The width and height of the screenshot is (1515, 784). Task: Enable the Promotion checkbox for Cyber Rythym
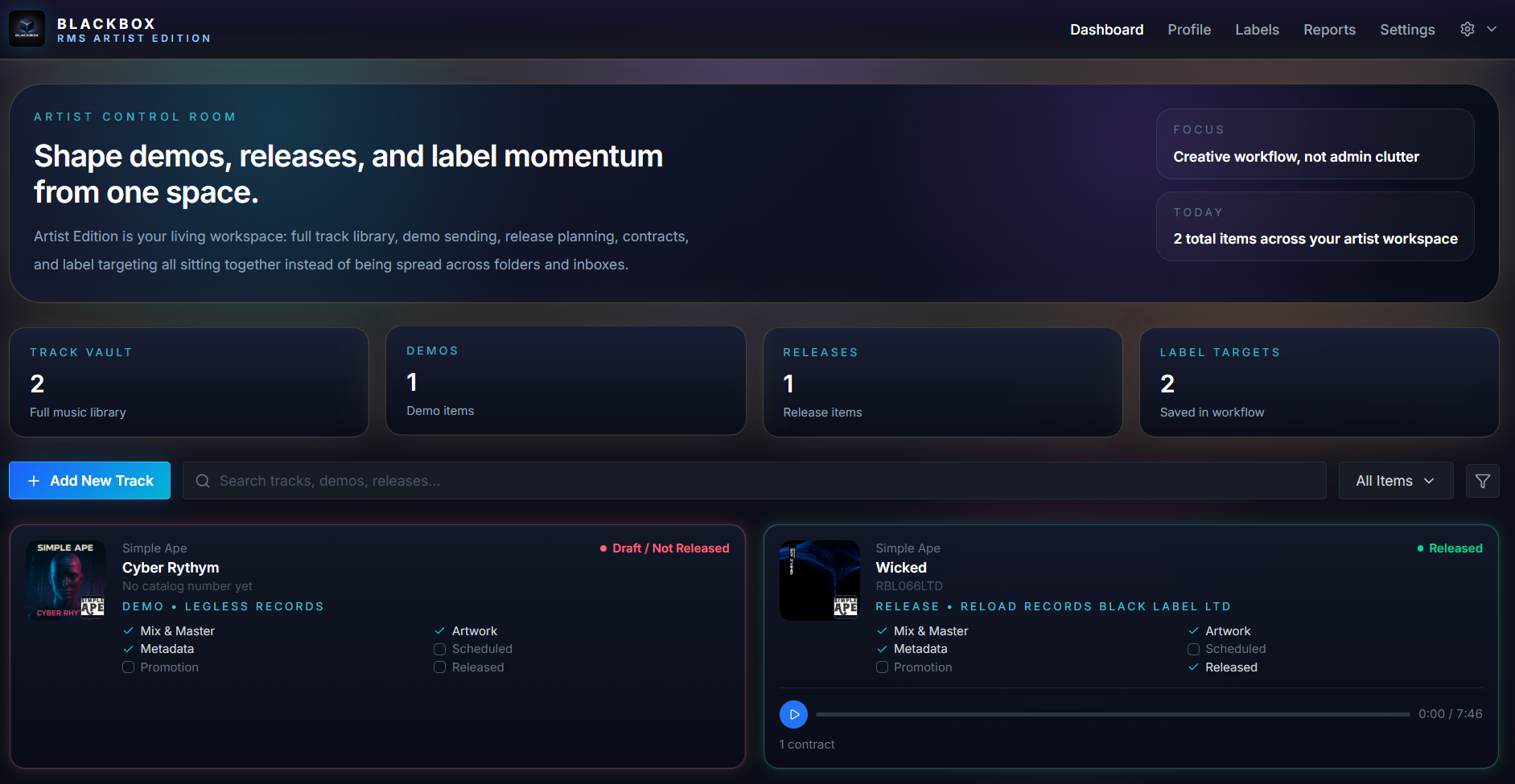pos(128,667)
